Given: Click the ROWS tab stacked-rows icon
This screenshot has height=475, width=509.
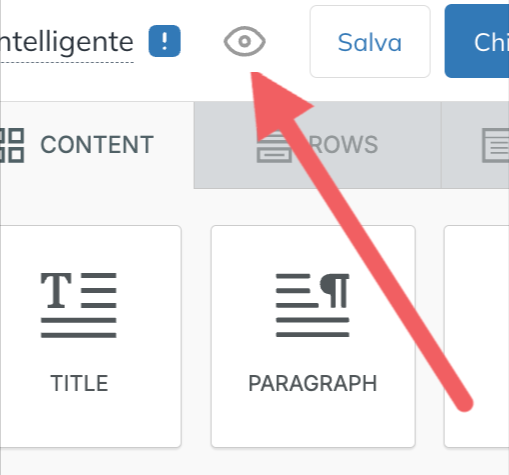Looking at the screenshot, I should click(x=274, y=147).
